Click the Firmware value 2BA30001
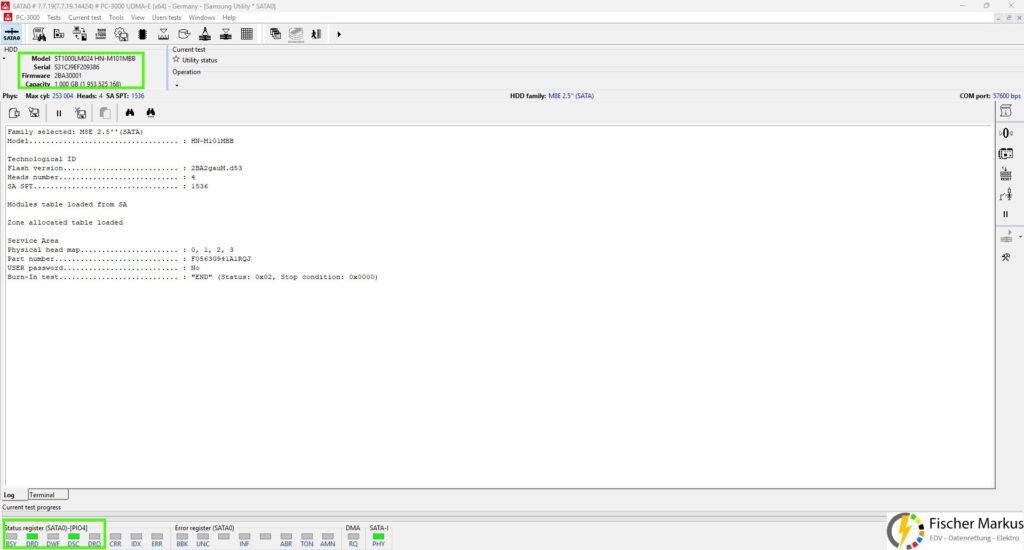Image resolution: width=1024 pixels, height=550 pixels. [x=68, y=76]
